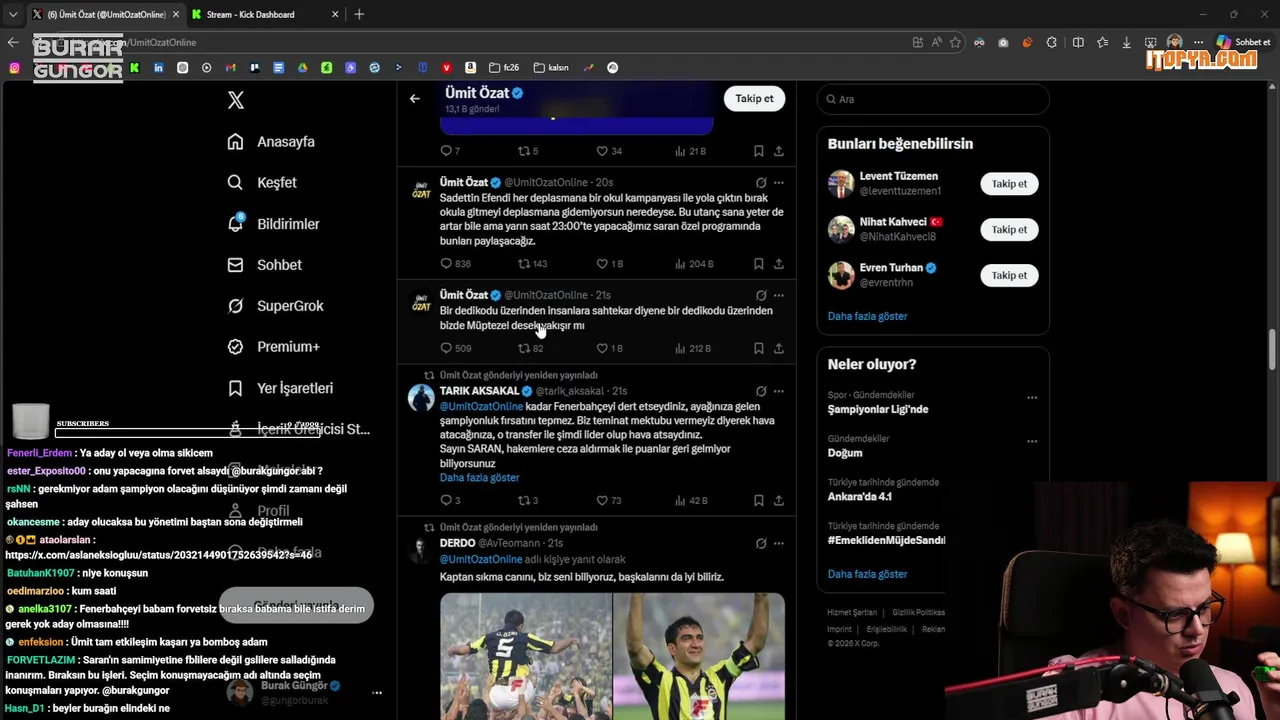Open a new browser tab with the plus button

pos(359,14)
